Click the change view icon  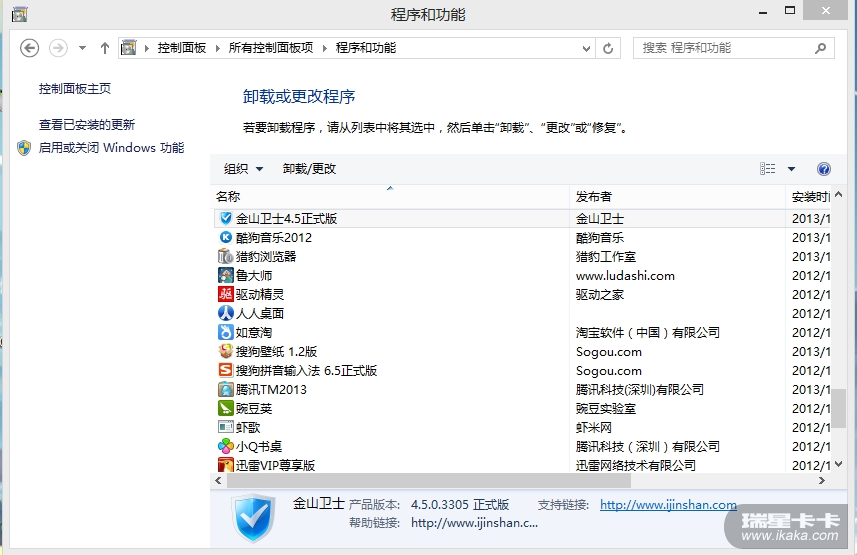coord(767,168)
